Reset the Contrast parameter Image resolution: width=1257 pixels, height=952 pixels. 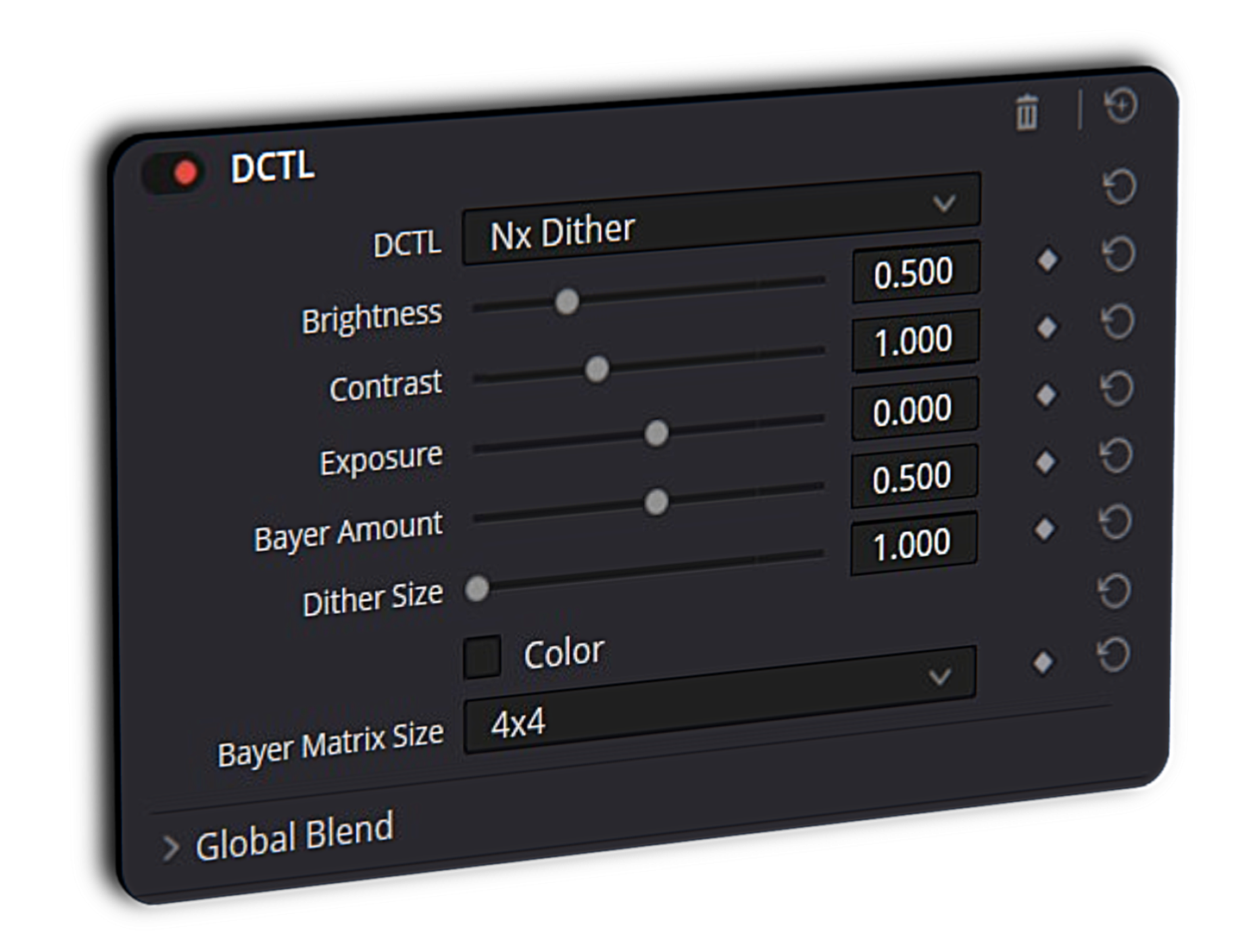(1117, 322)
